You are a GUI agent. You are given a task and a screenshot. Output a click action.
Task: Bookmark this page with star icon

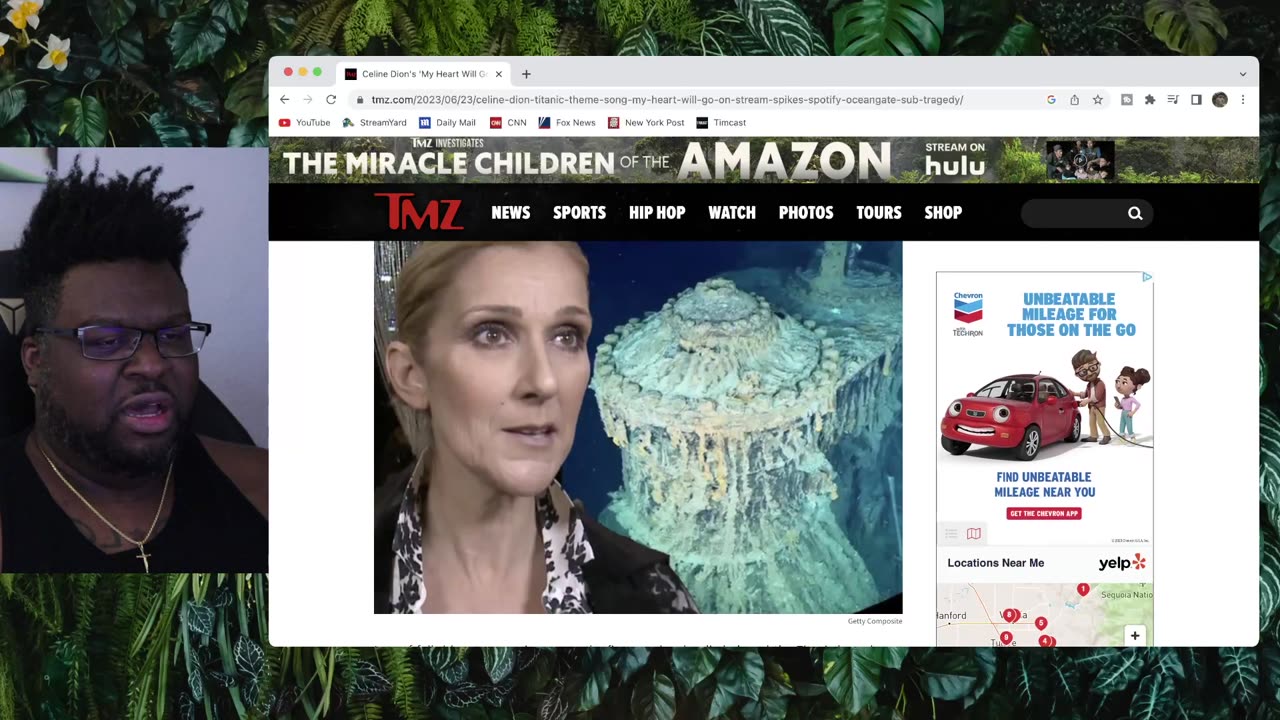(x=1097, y=100)
